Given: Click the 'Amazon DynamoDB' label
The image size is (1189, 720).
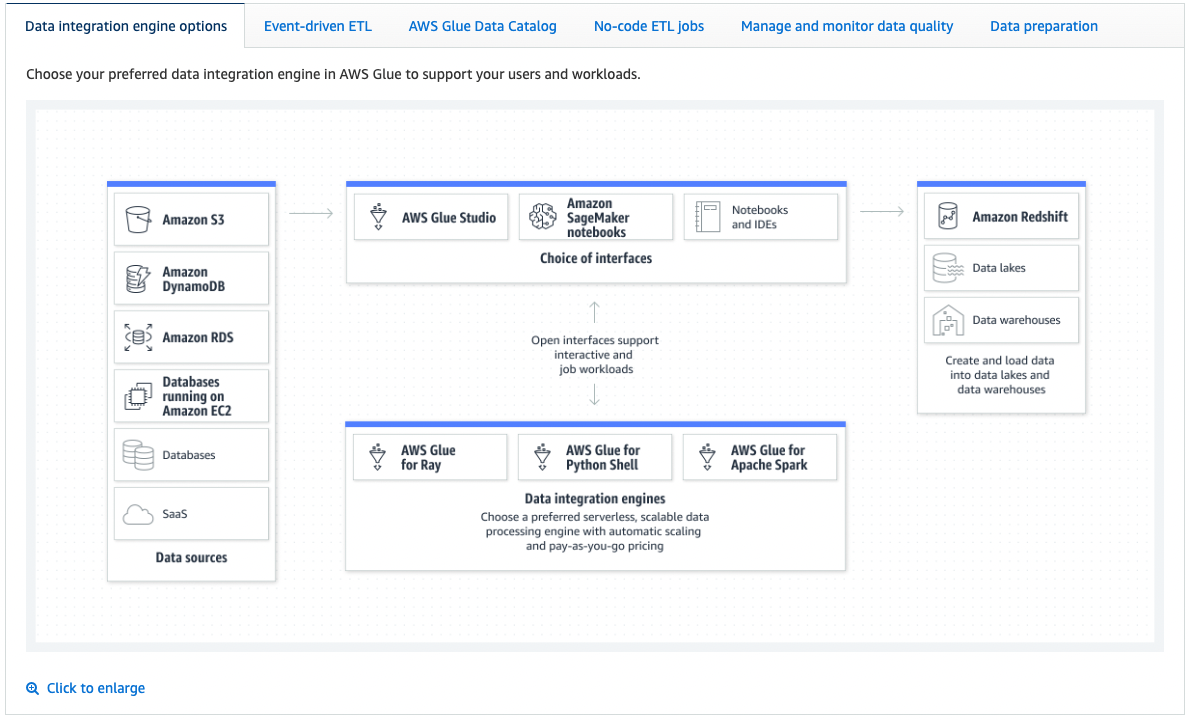Looking at the screenshot, I should click(x=193, y=279).
